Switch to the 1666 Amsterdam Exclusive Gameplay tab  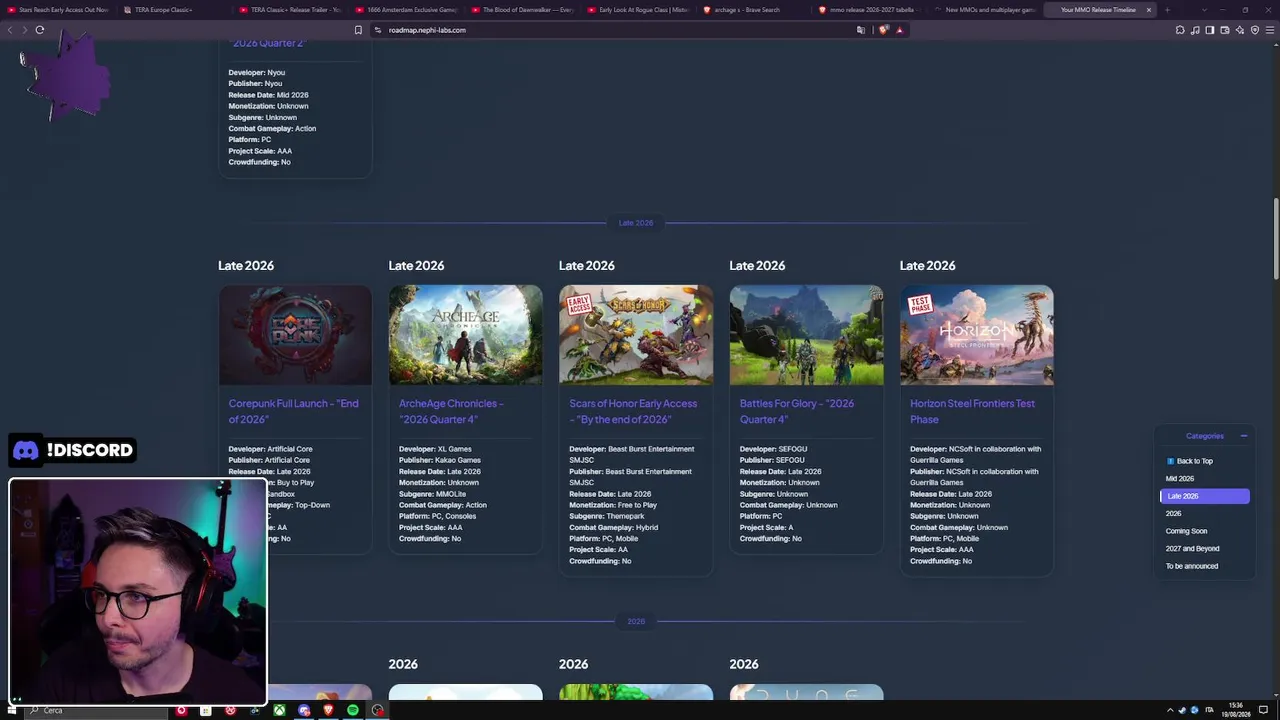tap(408, 10)
